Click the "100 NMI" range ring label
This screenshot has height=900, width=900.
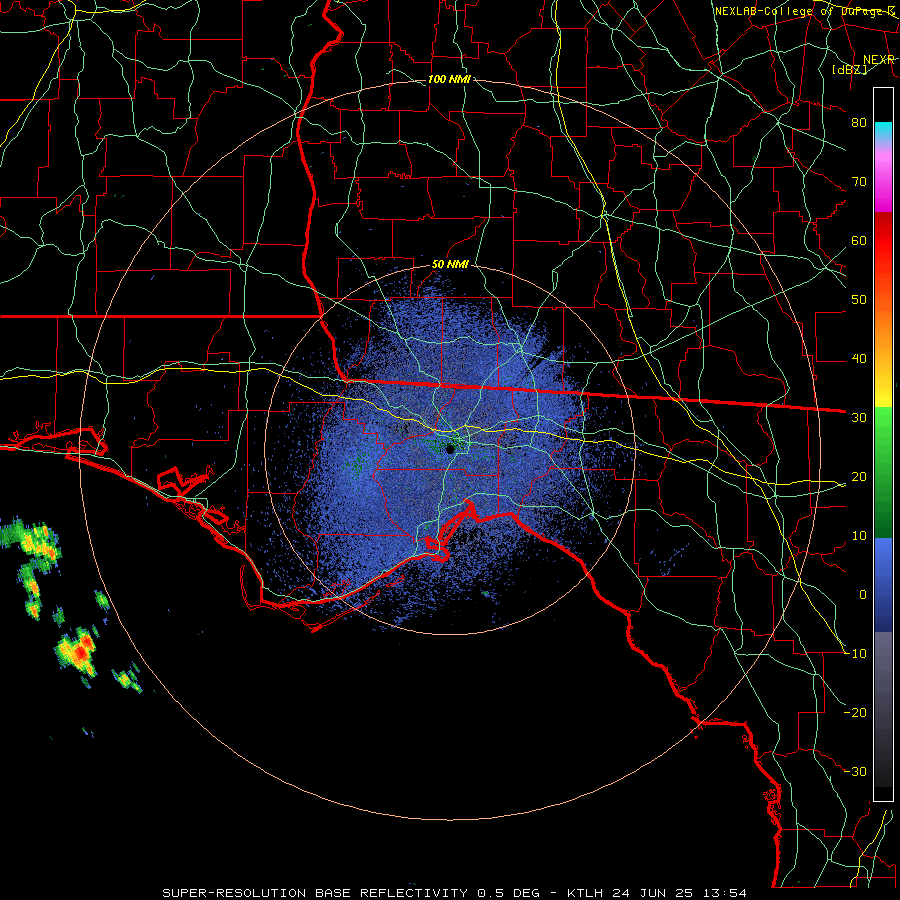coord(449,79)
